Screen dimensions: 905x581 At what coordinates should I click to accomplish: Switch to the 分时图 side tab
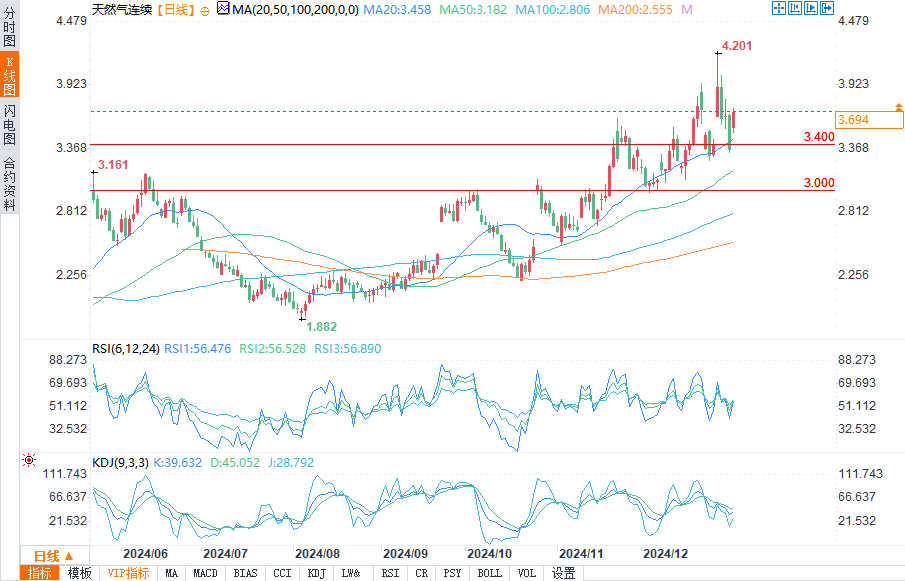pos(9,27)
